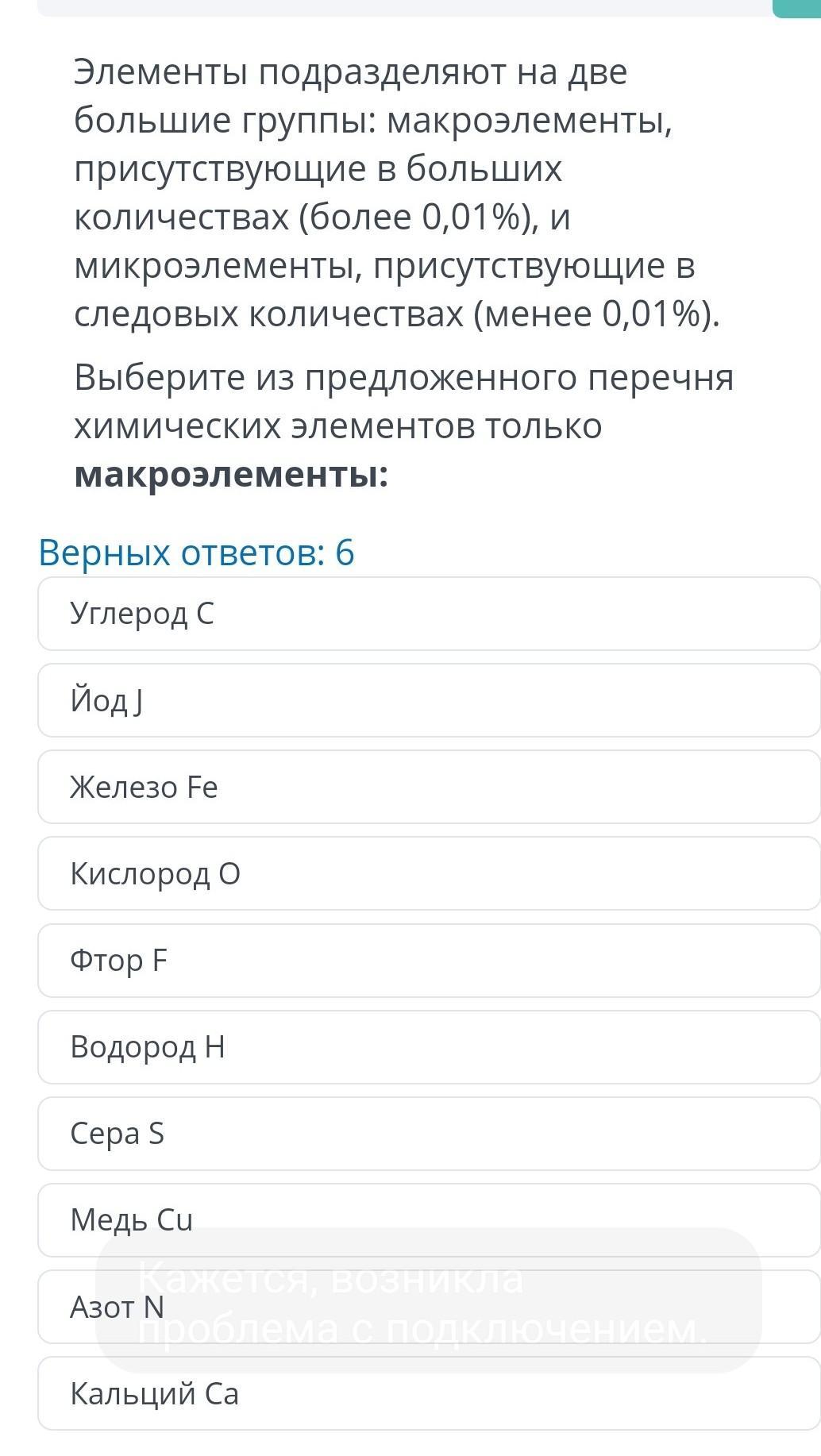Mark the Фтор F option

pos(429,960)
